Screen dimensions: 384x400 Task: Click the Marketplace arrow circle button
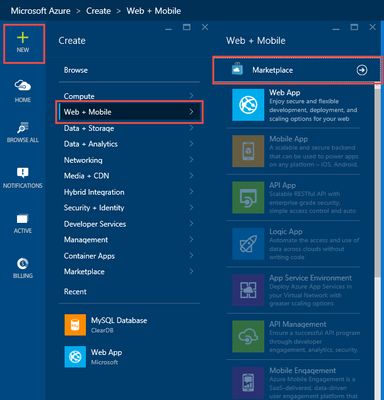362,70
